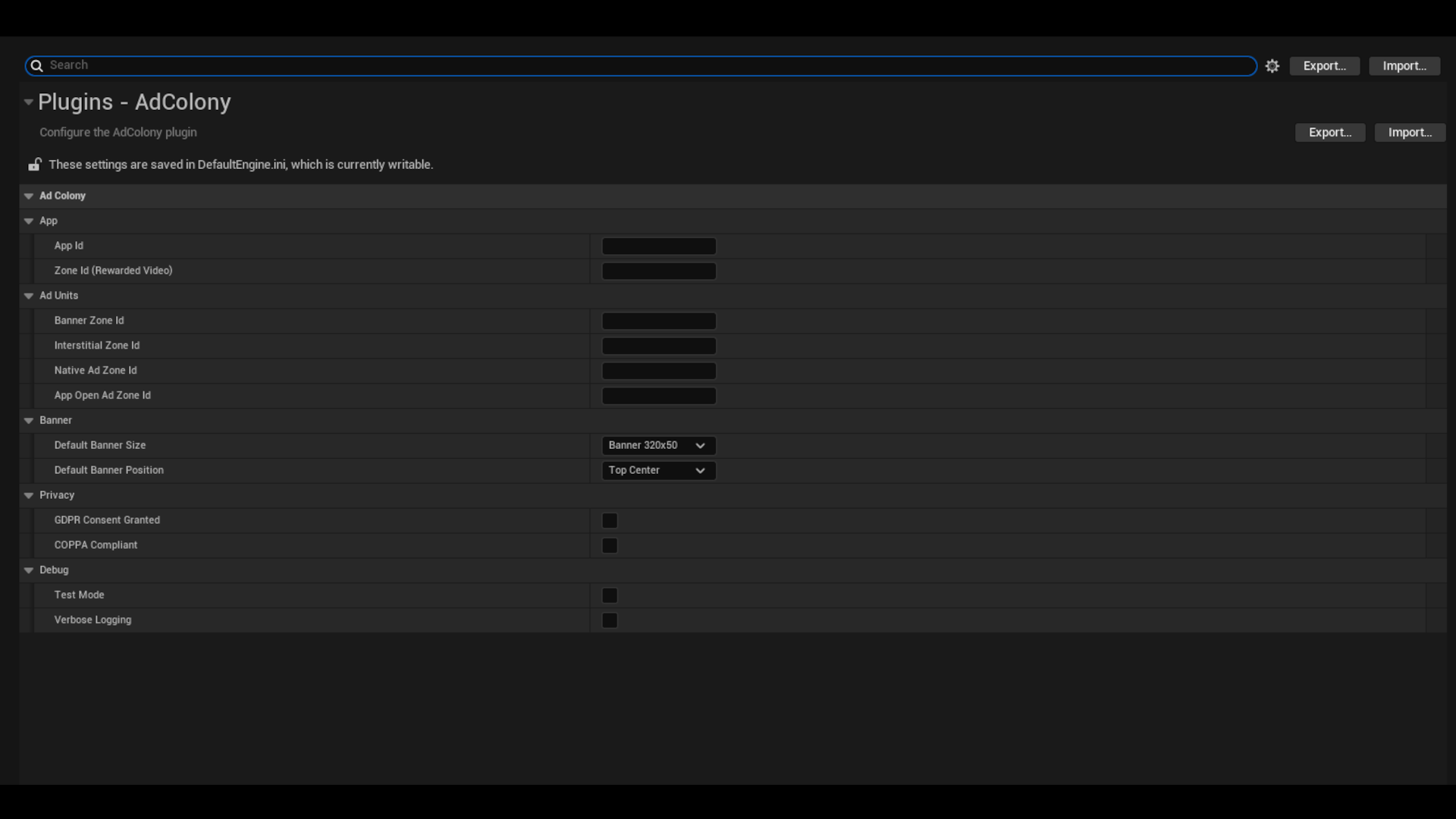
Task: Click the DefaultEngine.ini writable notice text
Action: pyautogui.click(x=241, y=165)
